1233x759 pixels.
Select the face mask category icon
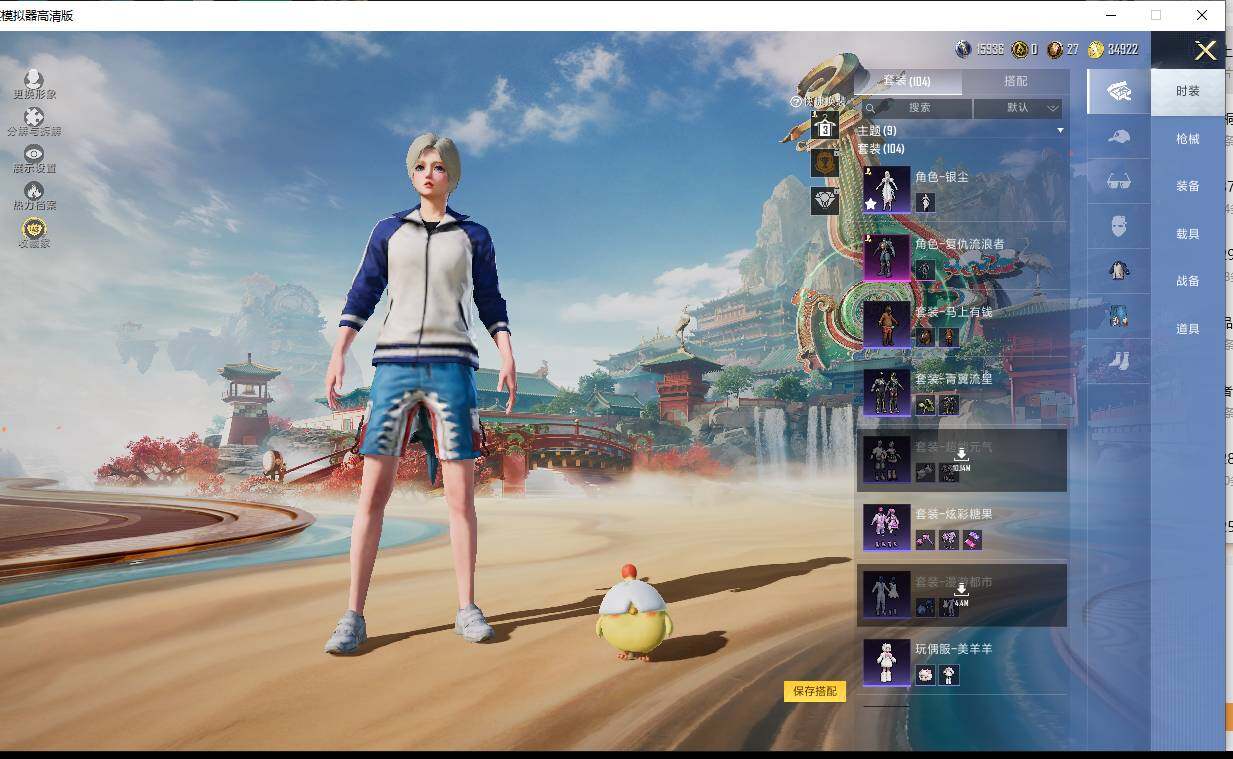pyautogui.click(x=1119, y=226)
